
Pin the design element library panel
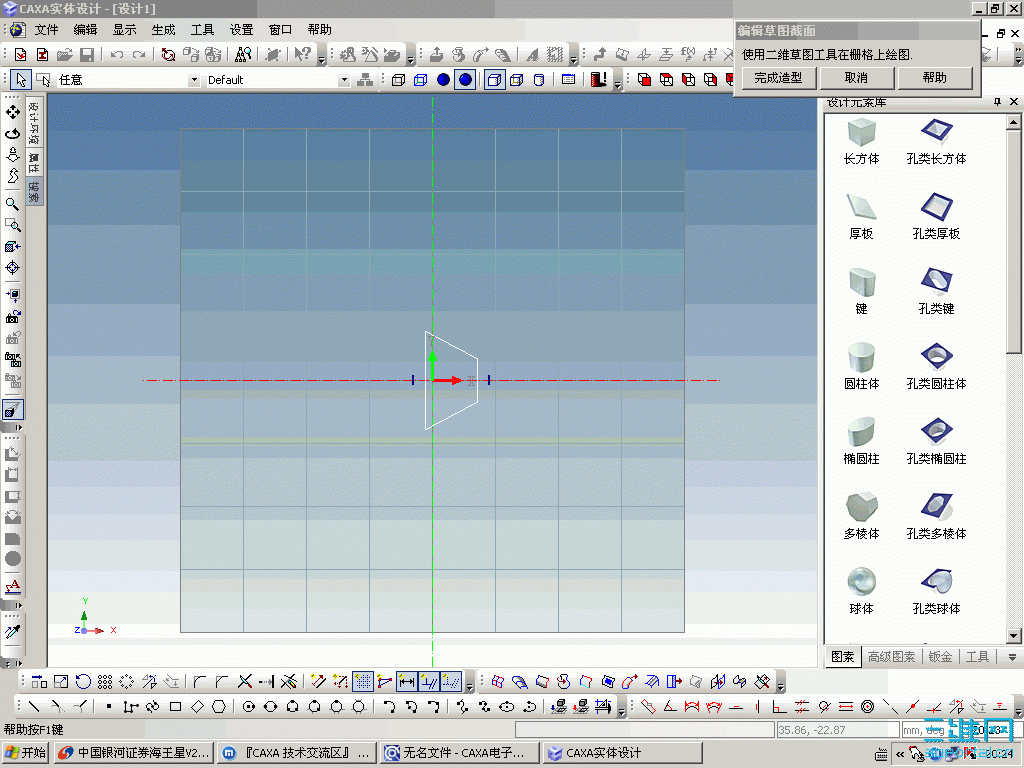997,101
